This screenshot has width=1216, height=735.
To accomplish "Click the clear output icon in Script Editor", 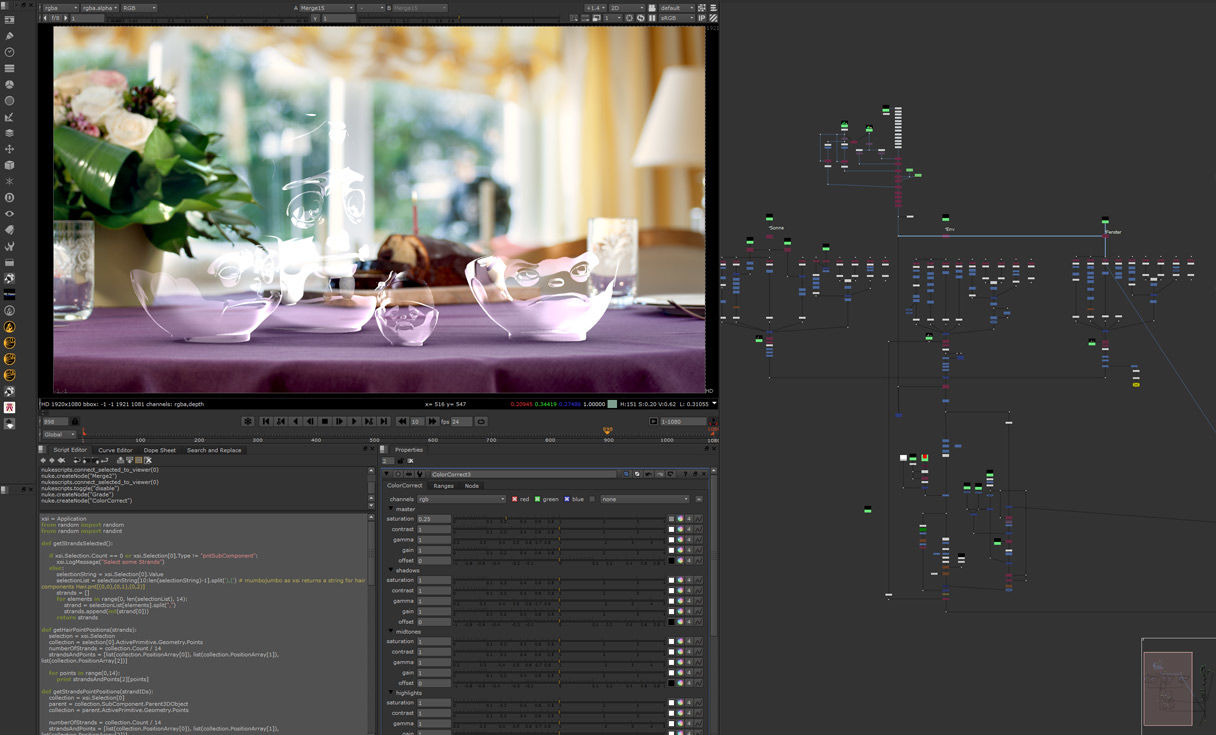I will 148,460.
